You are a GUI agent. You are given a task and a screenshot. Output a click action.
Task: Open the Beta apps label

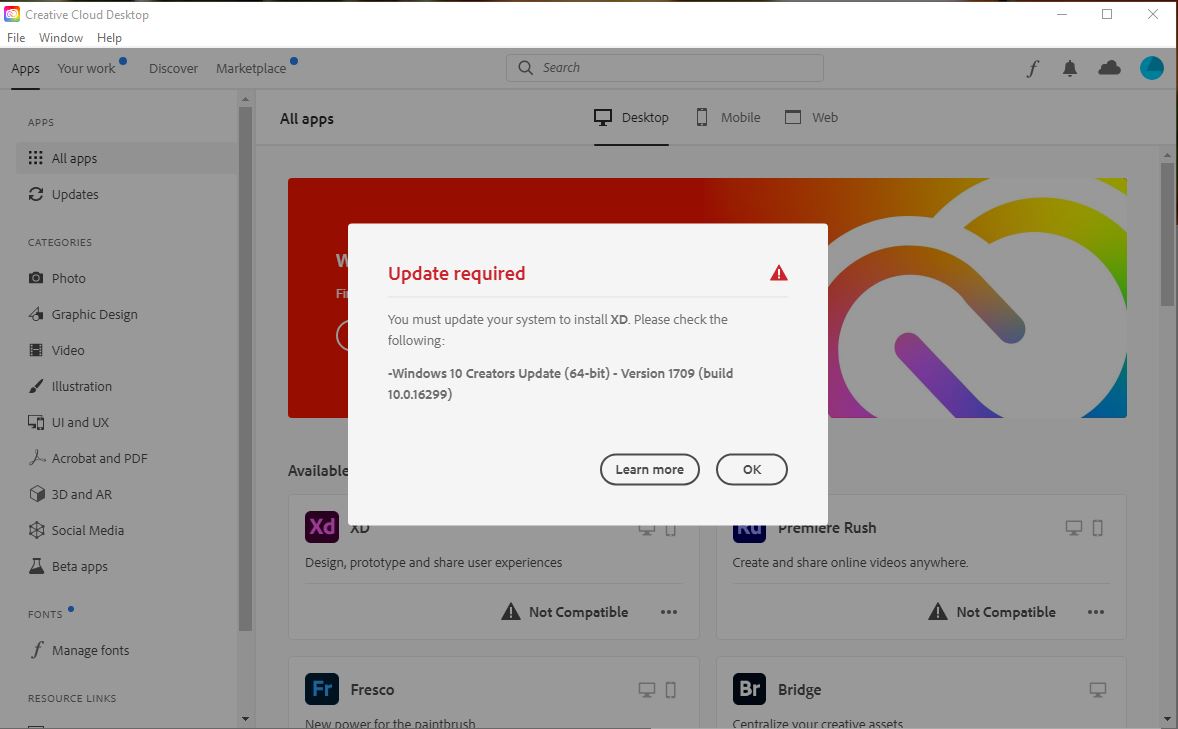[x=80, y=567]
